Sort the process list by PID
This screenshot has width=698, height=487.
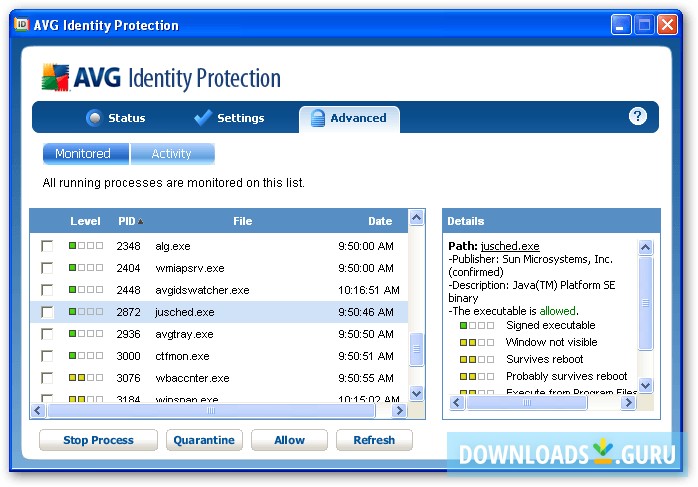tap(130, 221)
